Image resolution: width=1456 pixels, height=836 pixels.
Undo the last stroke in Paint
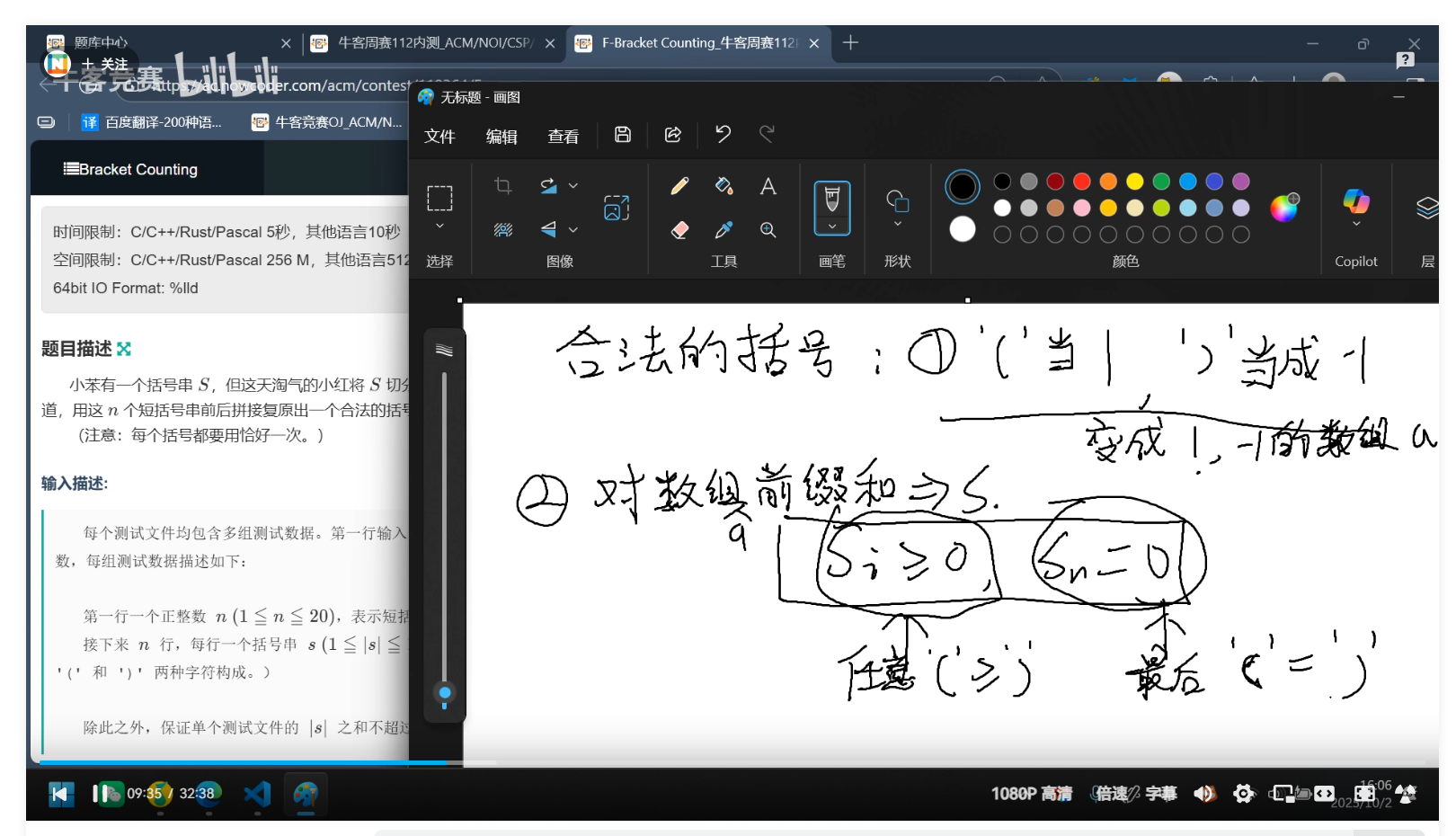coord(723,135)
